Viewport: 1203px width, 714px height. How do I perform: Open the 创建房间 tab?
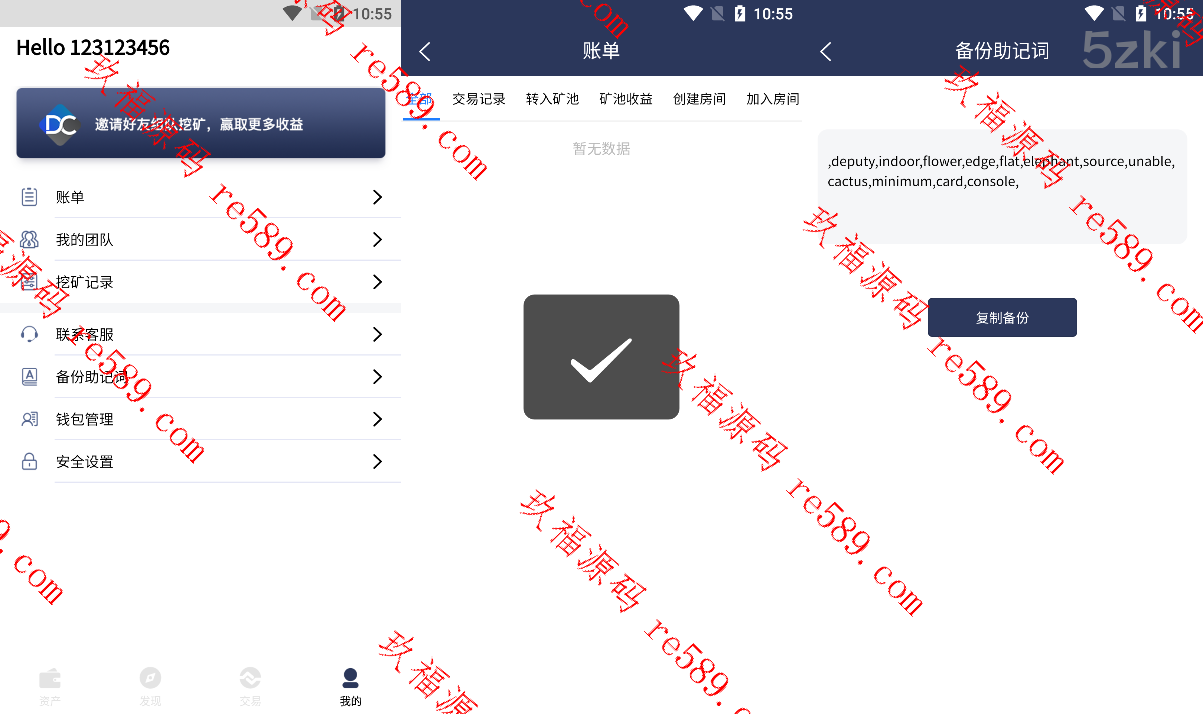(700, 99)
